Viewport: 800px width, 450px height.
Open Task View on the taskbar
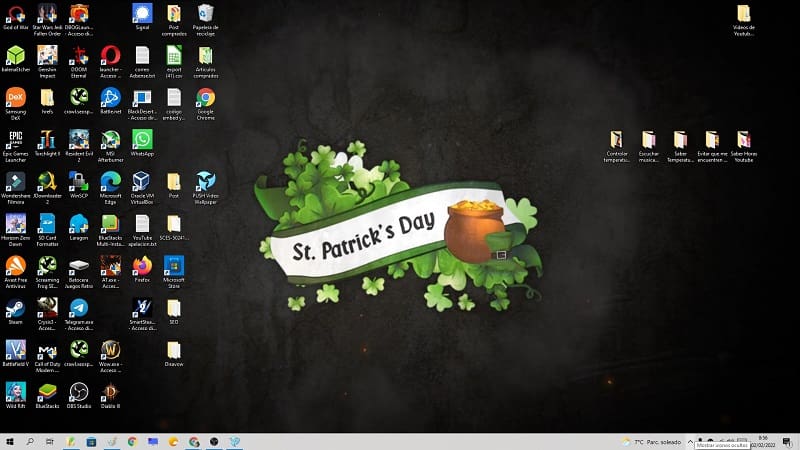coord(49,442)
